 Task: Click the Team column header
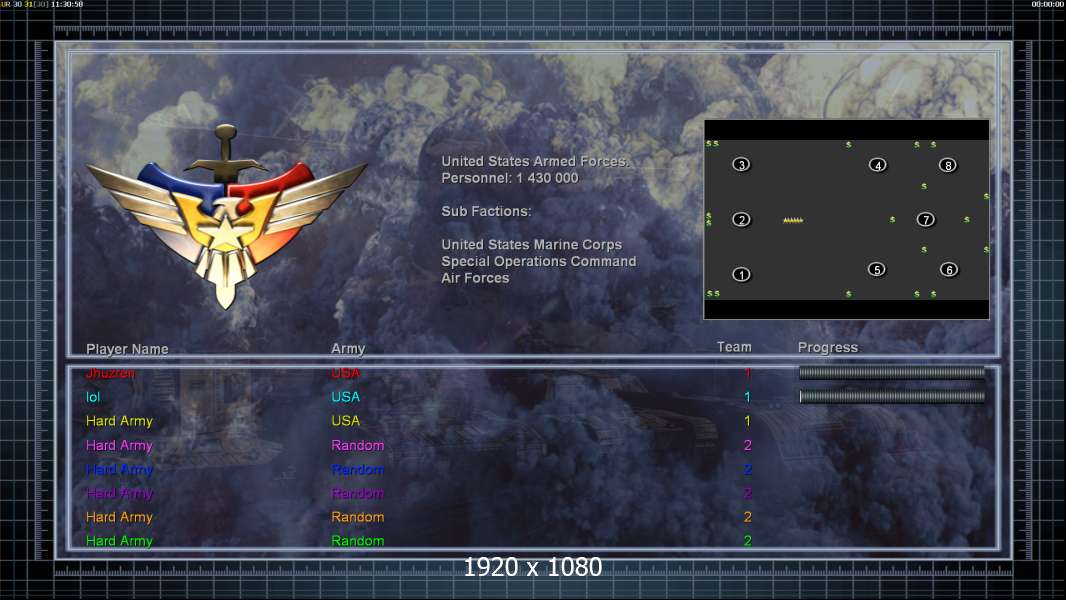734,347
